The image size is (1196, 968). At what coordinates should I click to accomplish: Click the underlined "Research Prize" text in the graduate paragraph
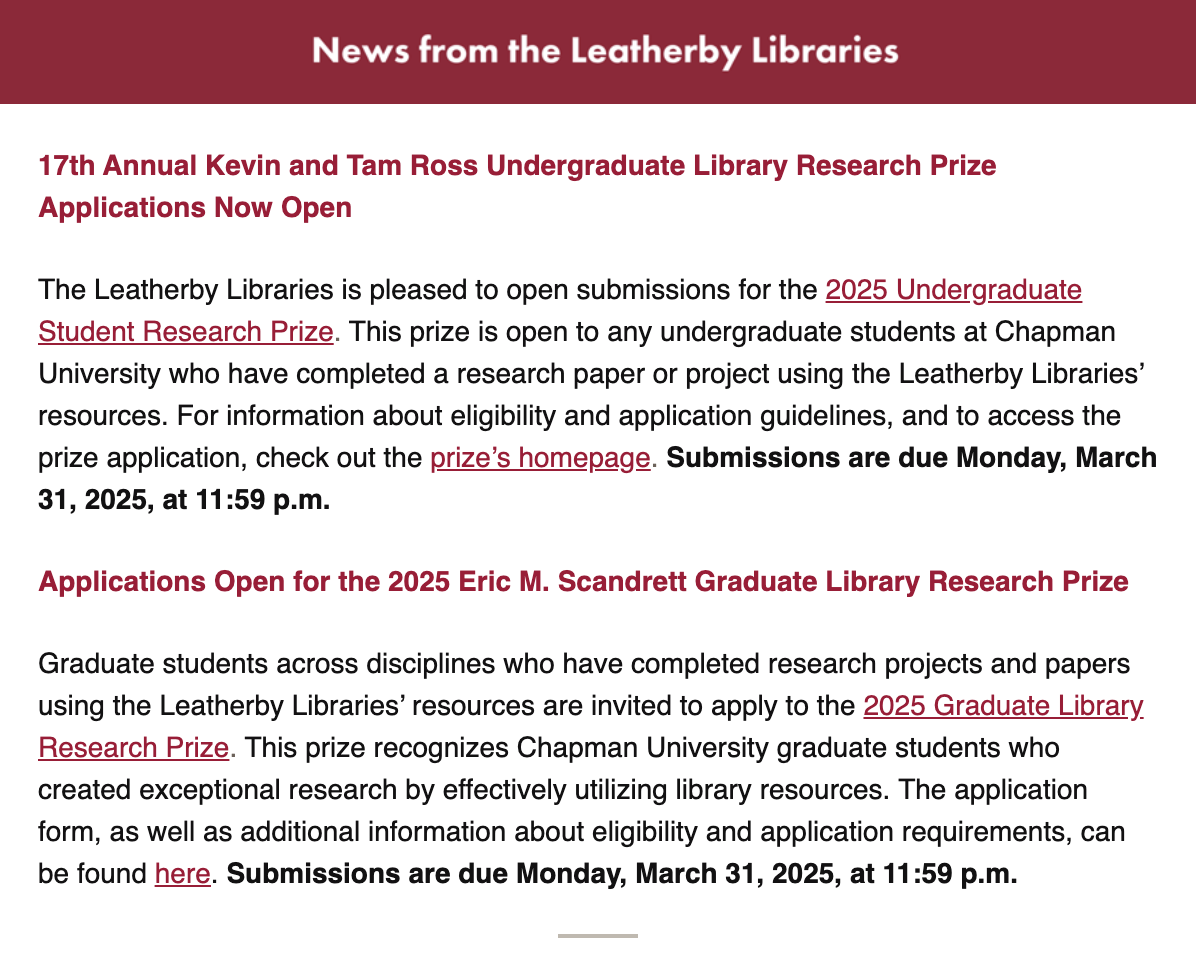(134, 748)
